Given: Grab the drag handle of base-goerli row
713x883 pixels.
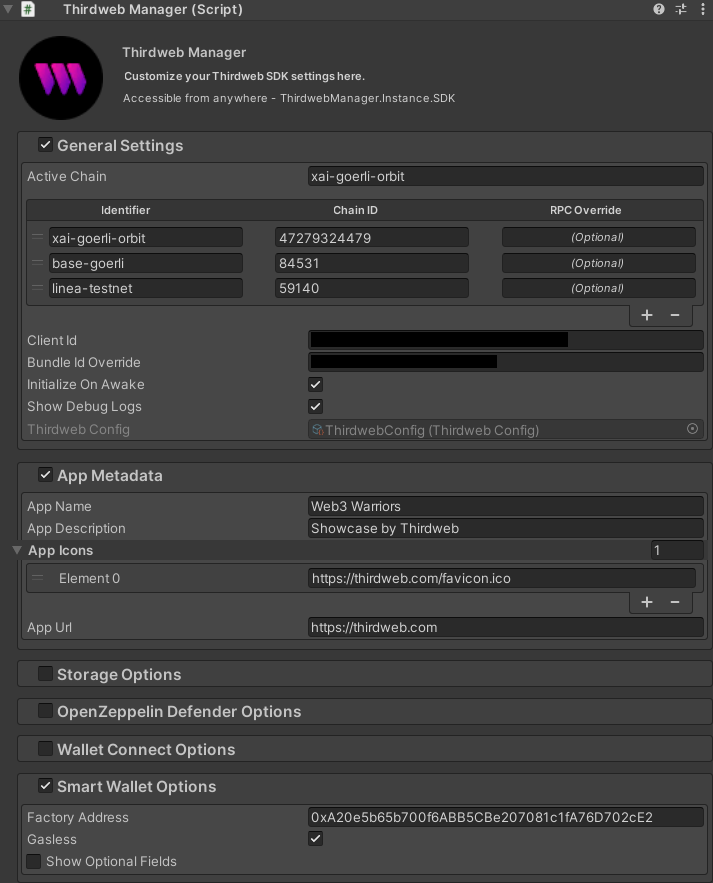Looking at the screenshot, I should (37, 262).
